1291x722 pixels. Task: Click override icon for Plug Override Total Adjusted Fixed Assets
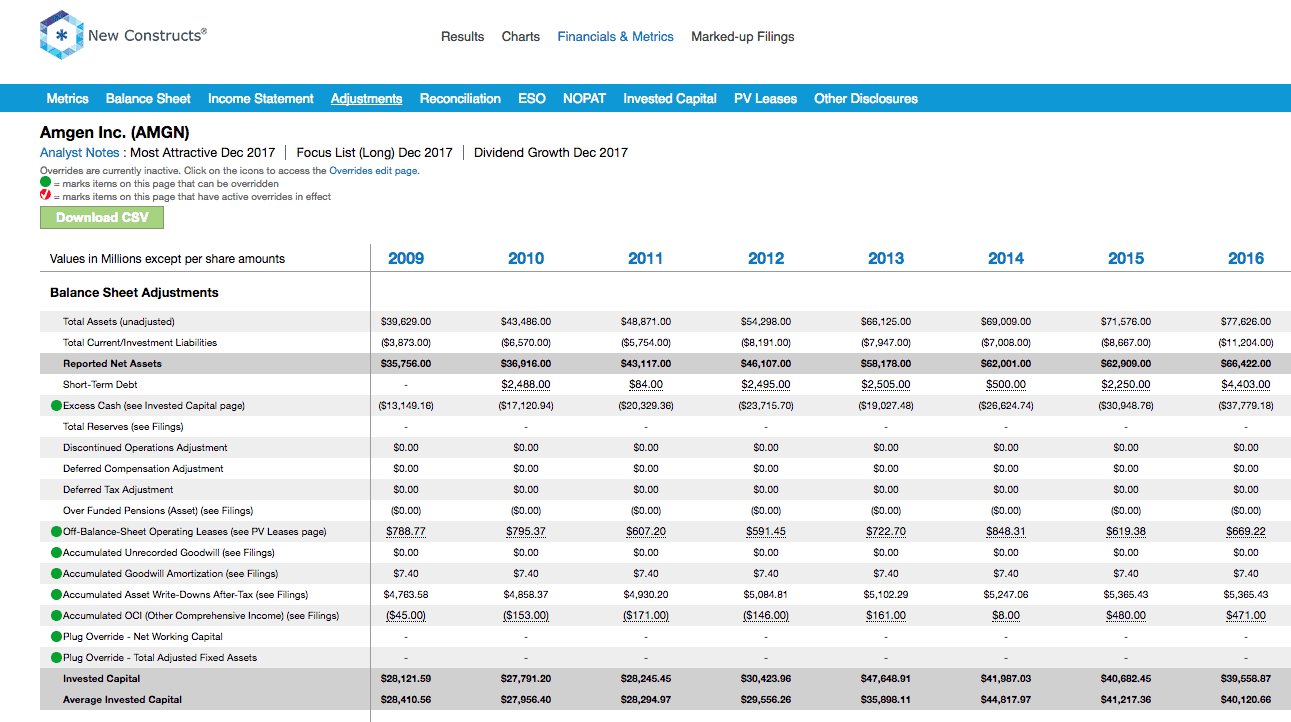click(56, 658)
